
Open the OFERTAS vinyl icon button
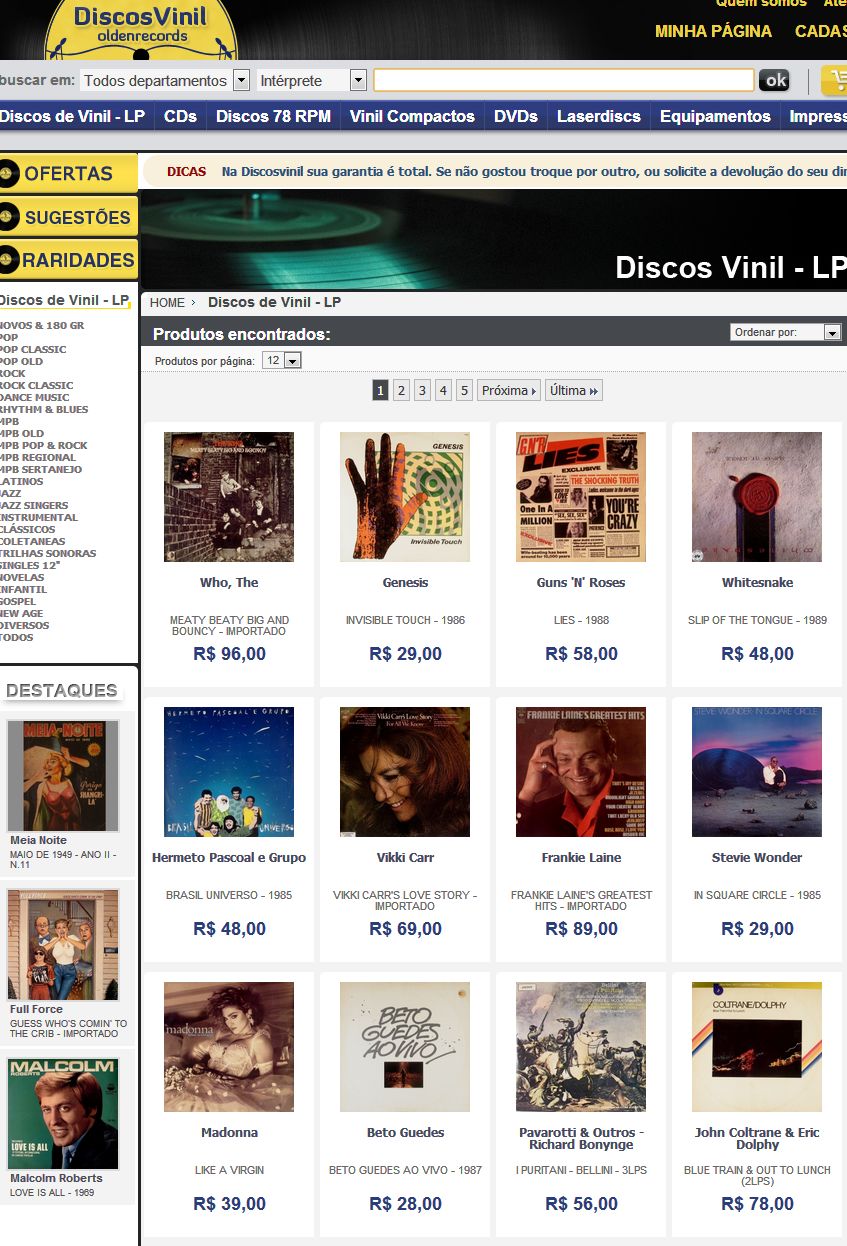click(68, 173)
